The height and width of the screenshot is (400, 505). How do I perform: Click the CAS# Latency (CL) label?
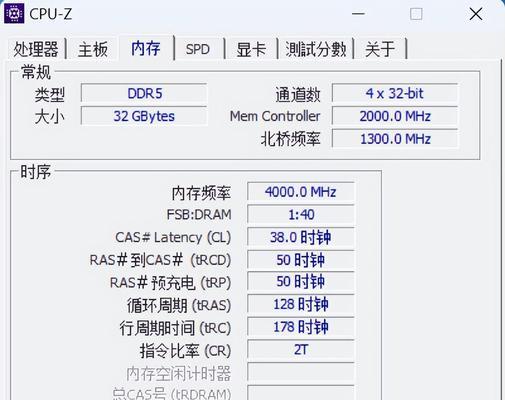(x=173, y=238)
